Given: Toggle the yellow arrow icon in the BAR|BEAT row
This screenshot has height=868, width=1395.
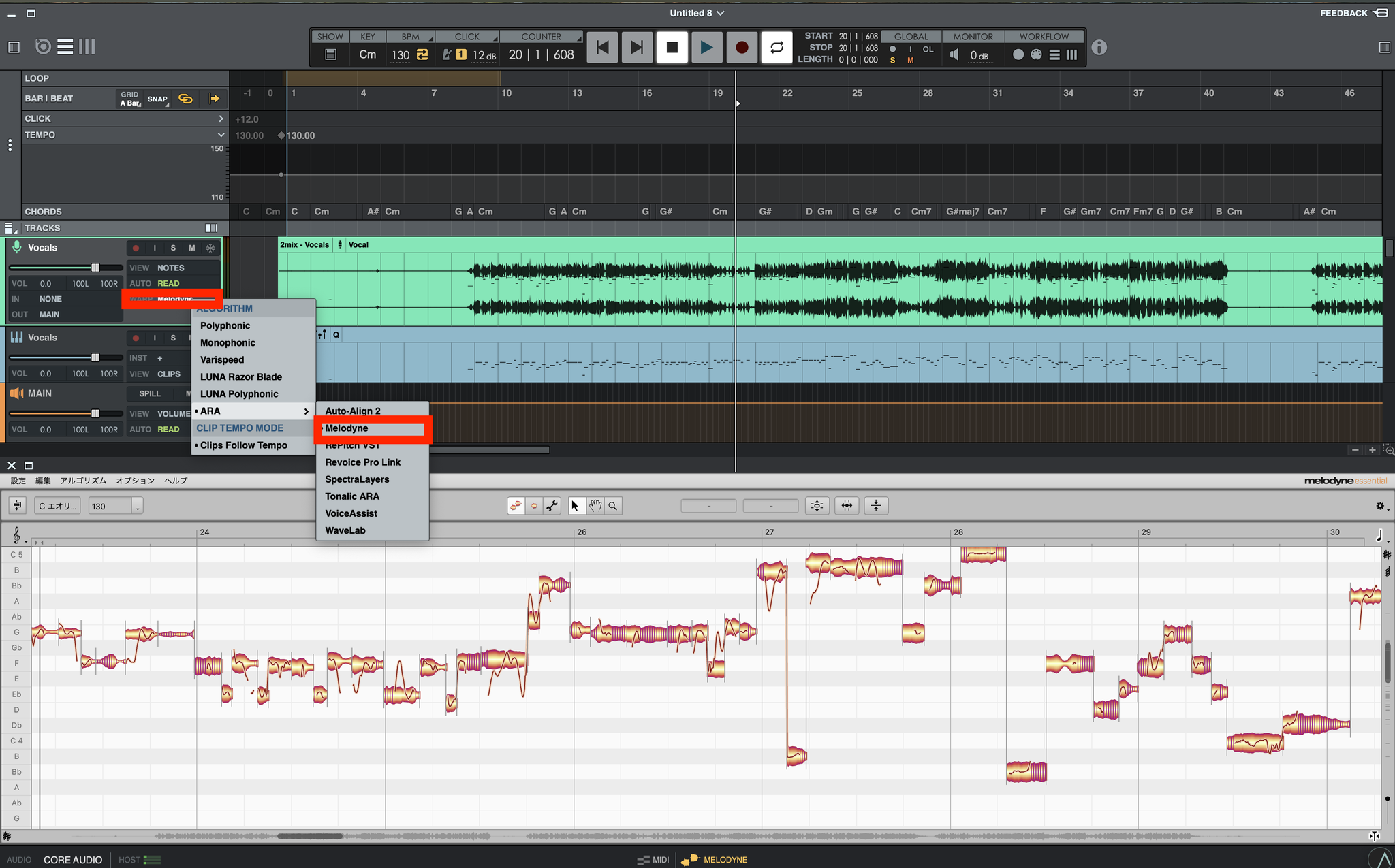Looking at the screenshot, I should pyautogui.click(x=215, y=99).
